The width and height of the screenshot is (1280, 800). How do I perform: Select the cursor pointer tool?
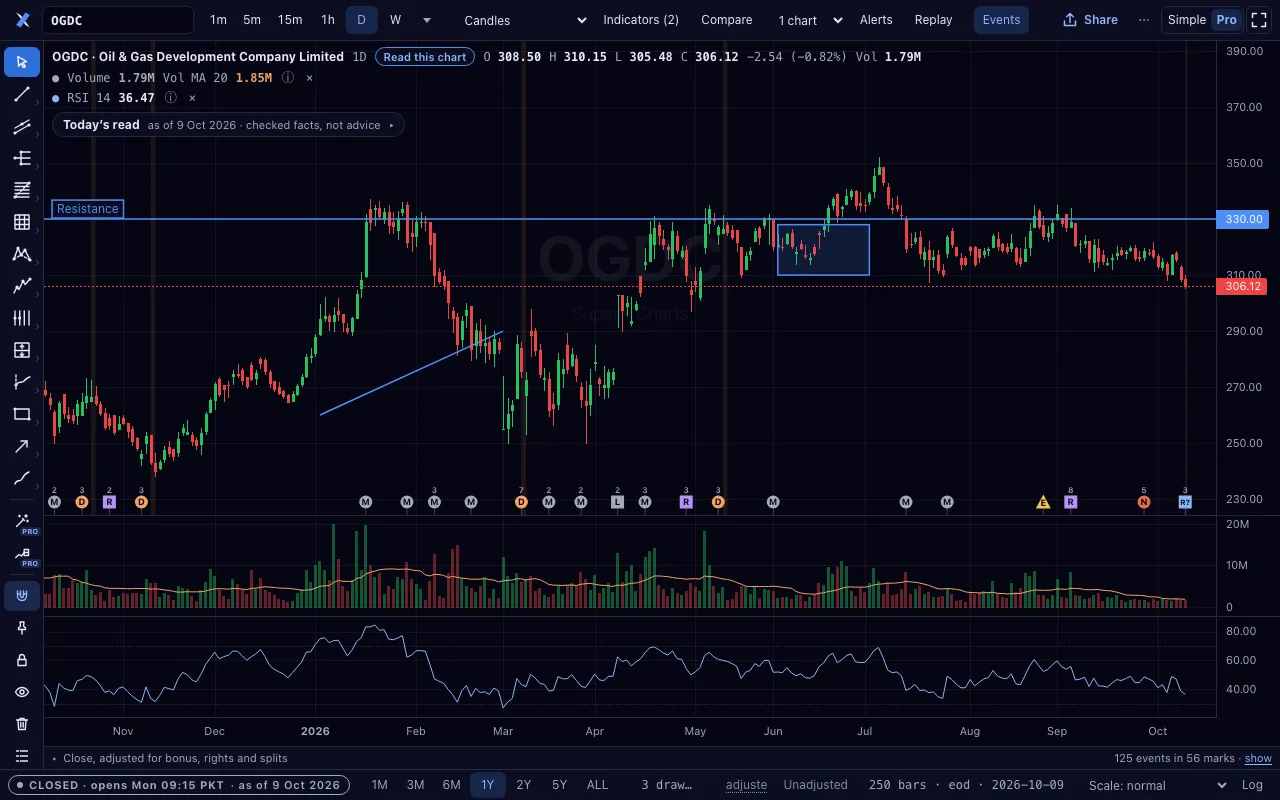click(22, 62)
